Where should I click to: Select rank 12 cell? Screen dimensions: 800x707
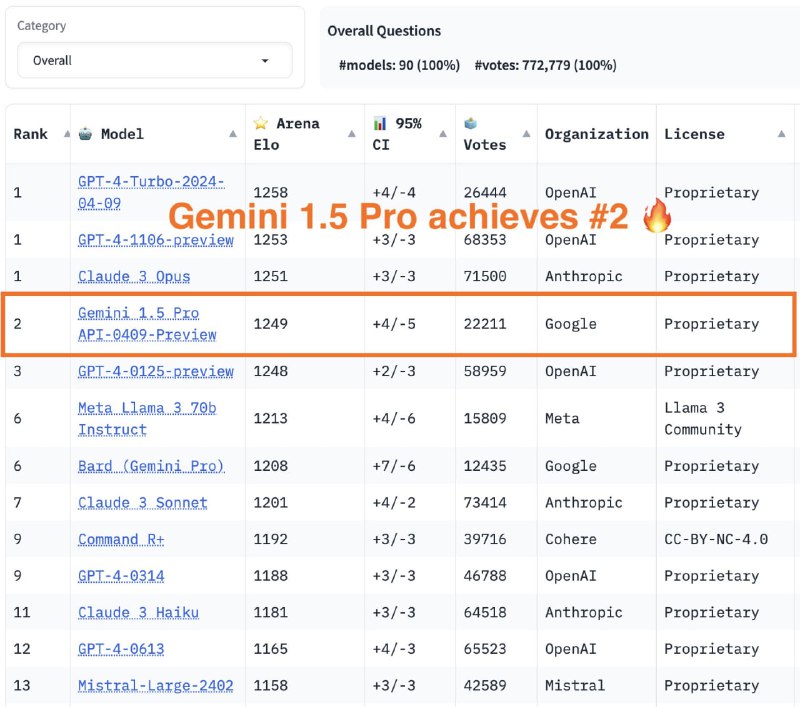click(22, 649)
